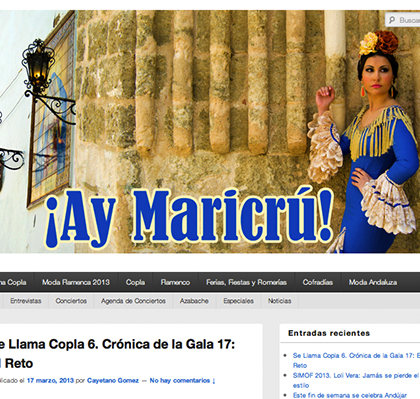420x399 pixels.
Task: Click the No hay comentarios link
Action: point(182,380)
